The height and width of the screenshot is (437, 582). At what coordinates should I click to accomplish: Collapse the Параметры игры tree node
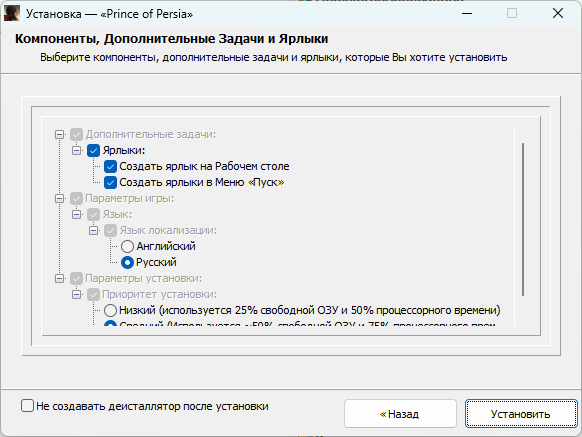(x=59, y=198)
